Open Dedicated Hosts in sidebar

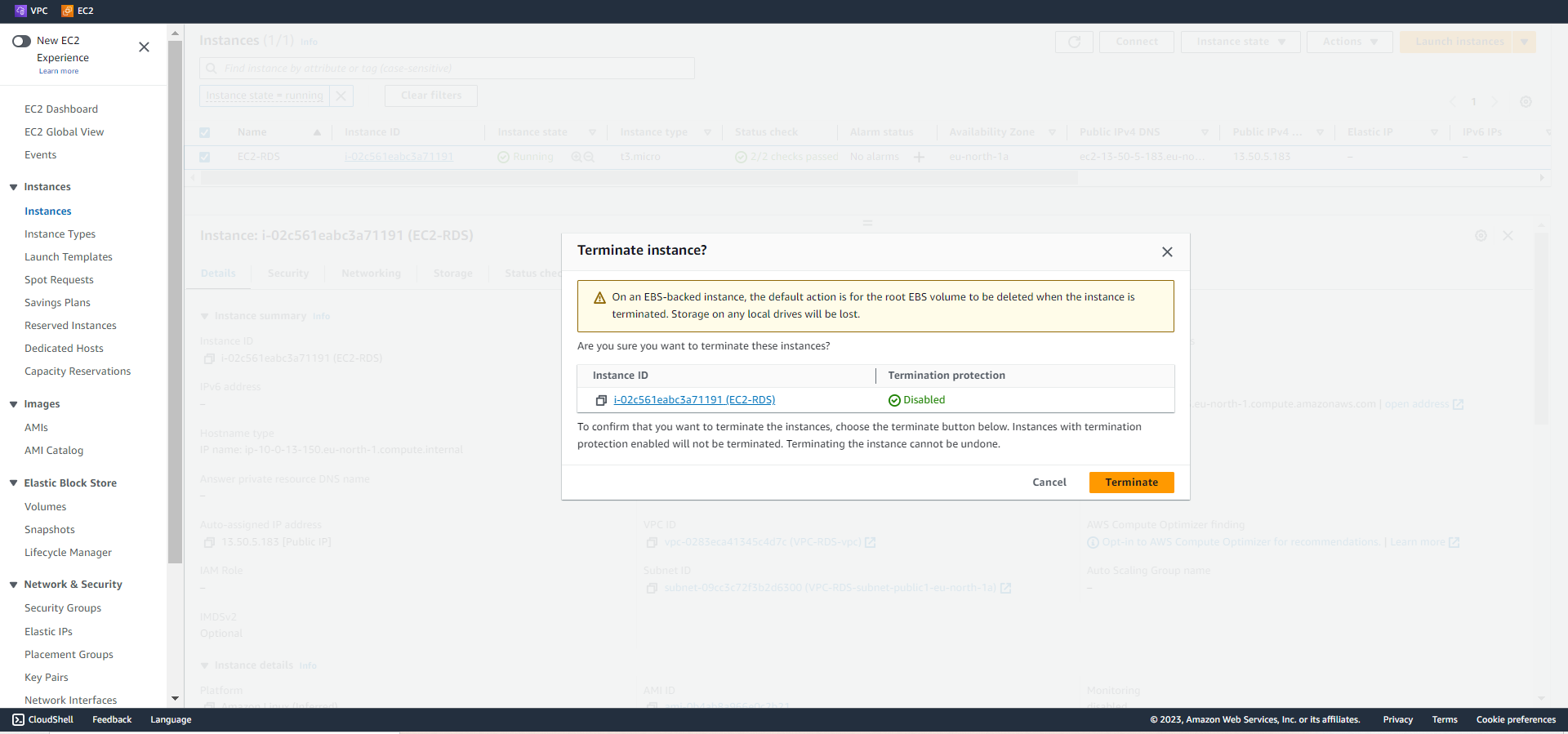pyautogui.click(x=64, y=349)
